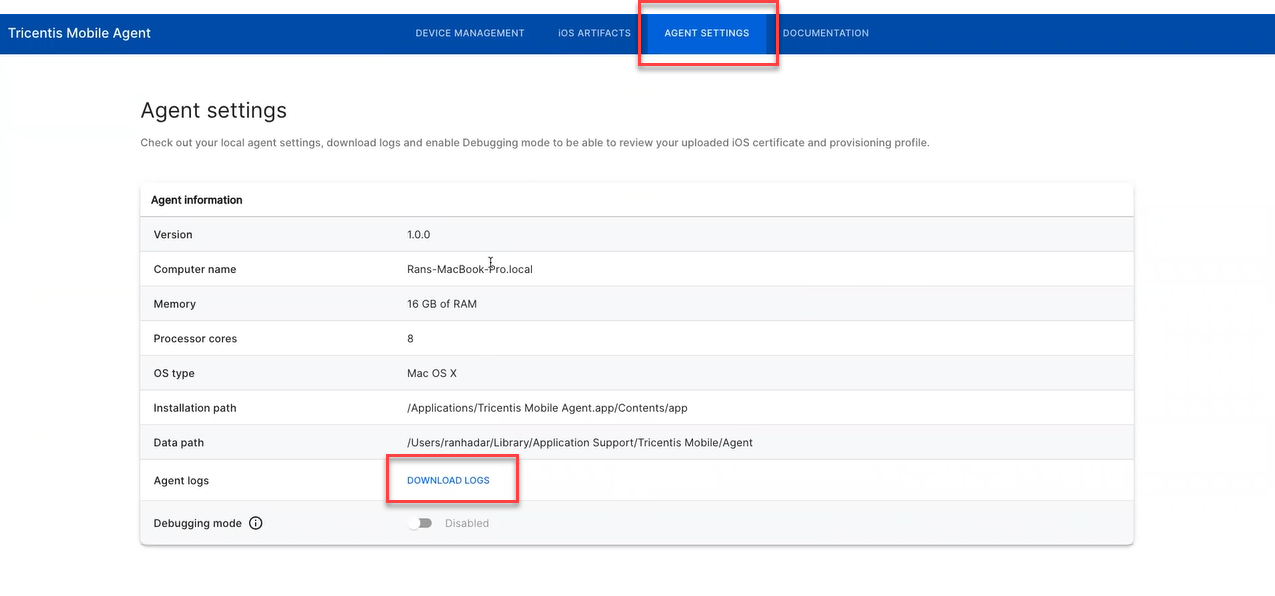1275x596 pixels.
Task: Switch to the iOS Artifacts tab
Action: pyautogui.click(x=595, y=33)
